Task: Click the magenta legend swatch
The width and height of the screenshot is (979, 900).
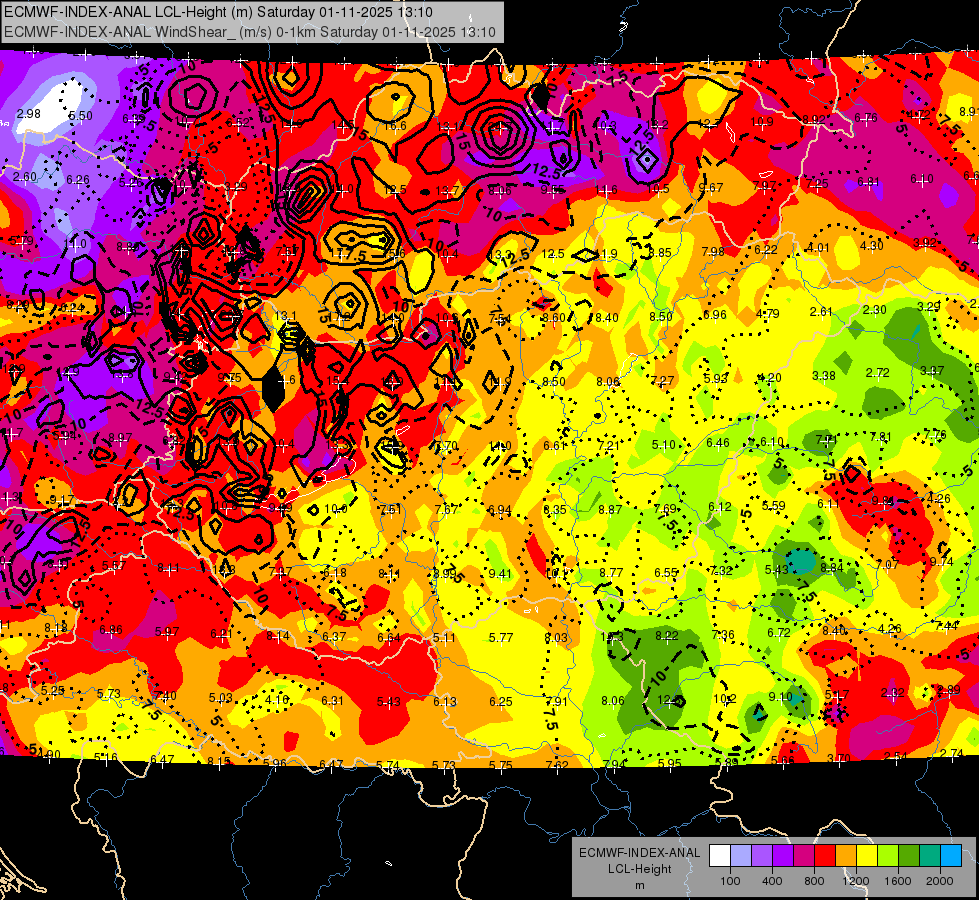Action: [804, 856]
